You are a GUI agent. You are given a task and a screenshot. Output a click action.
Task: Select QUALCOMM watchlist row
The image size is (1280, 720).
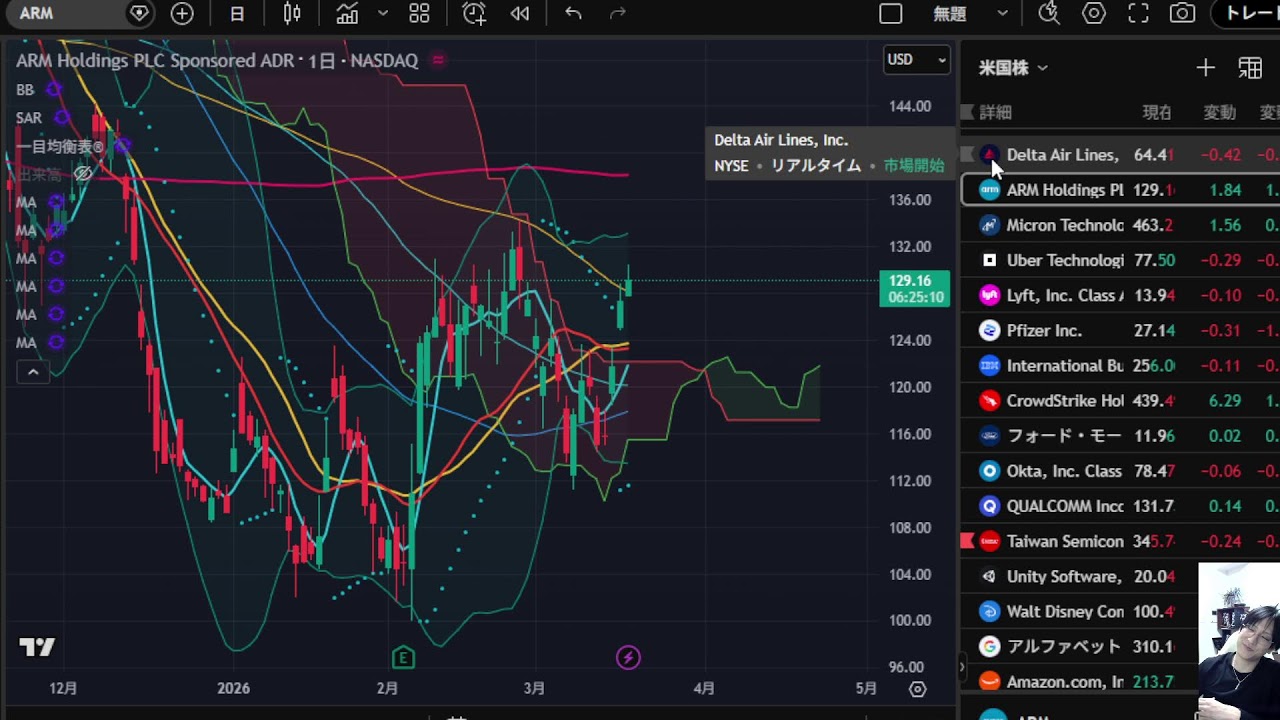tap(1120, 506)
